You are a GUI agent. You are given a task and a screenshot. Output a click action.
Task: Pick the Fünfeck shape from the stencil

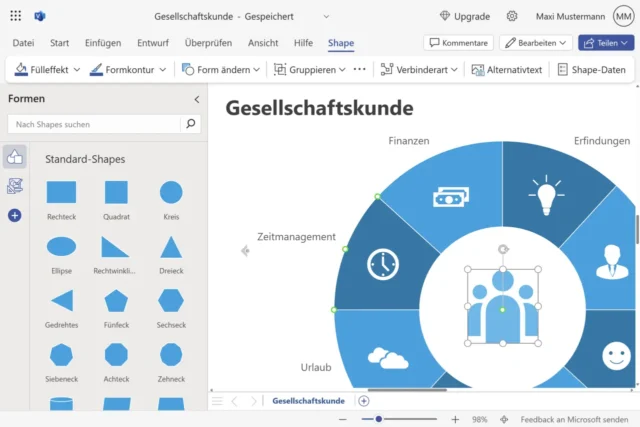[x=116, y=301]
